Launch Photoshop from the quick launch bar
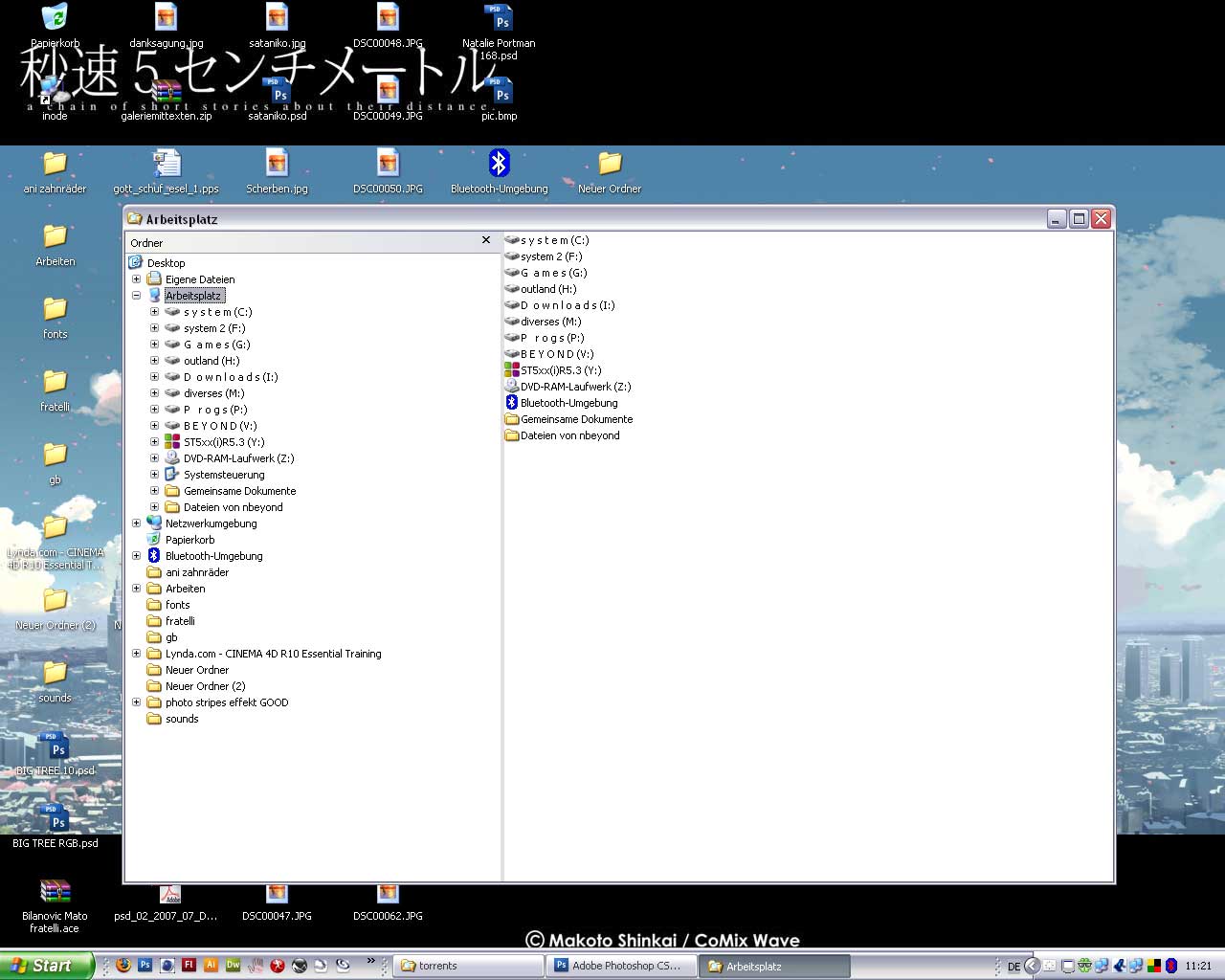Screen dimensions: 1225x980 click(x=145, y=966)
